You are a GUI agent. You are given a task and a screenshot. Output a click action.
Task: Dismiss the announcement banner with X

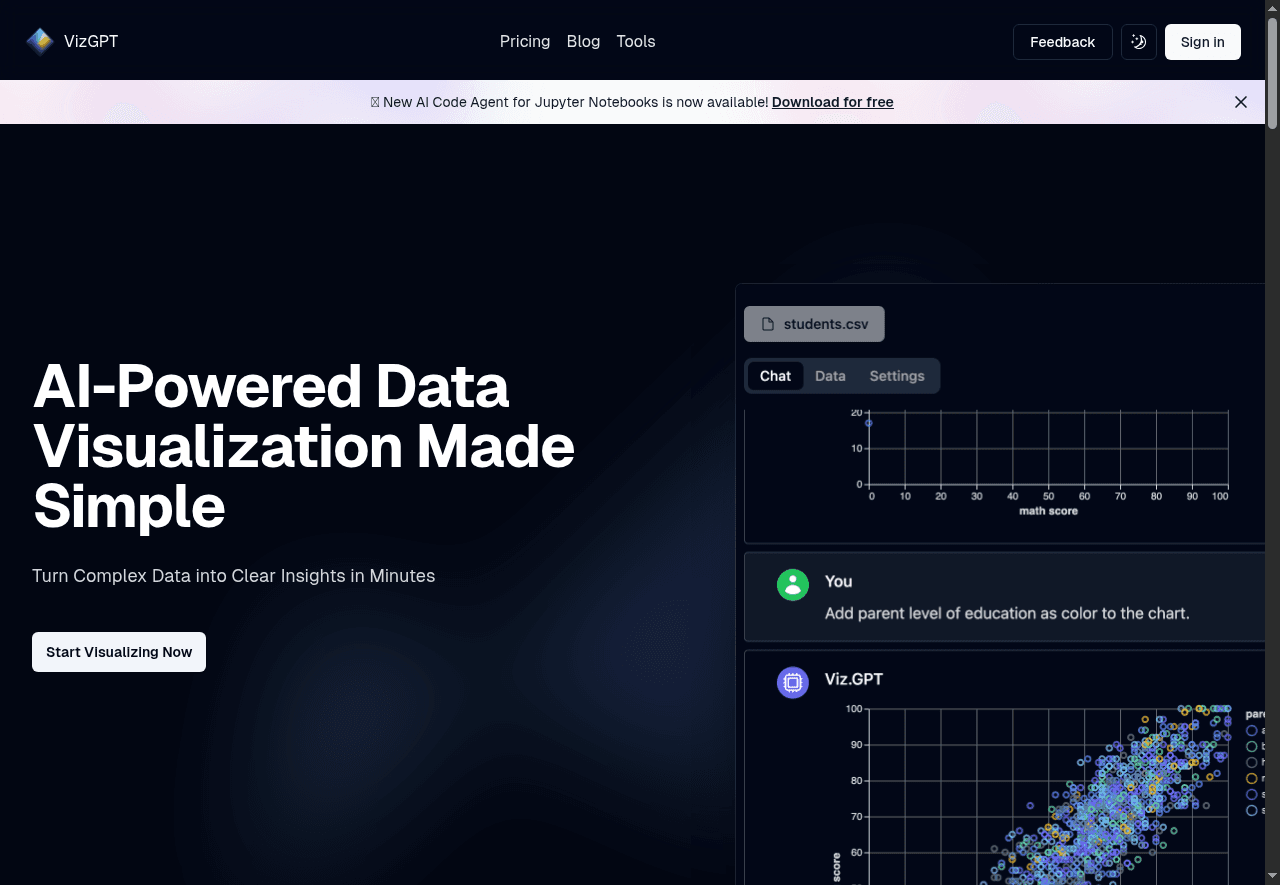click(x=1240, y=102)
